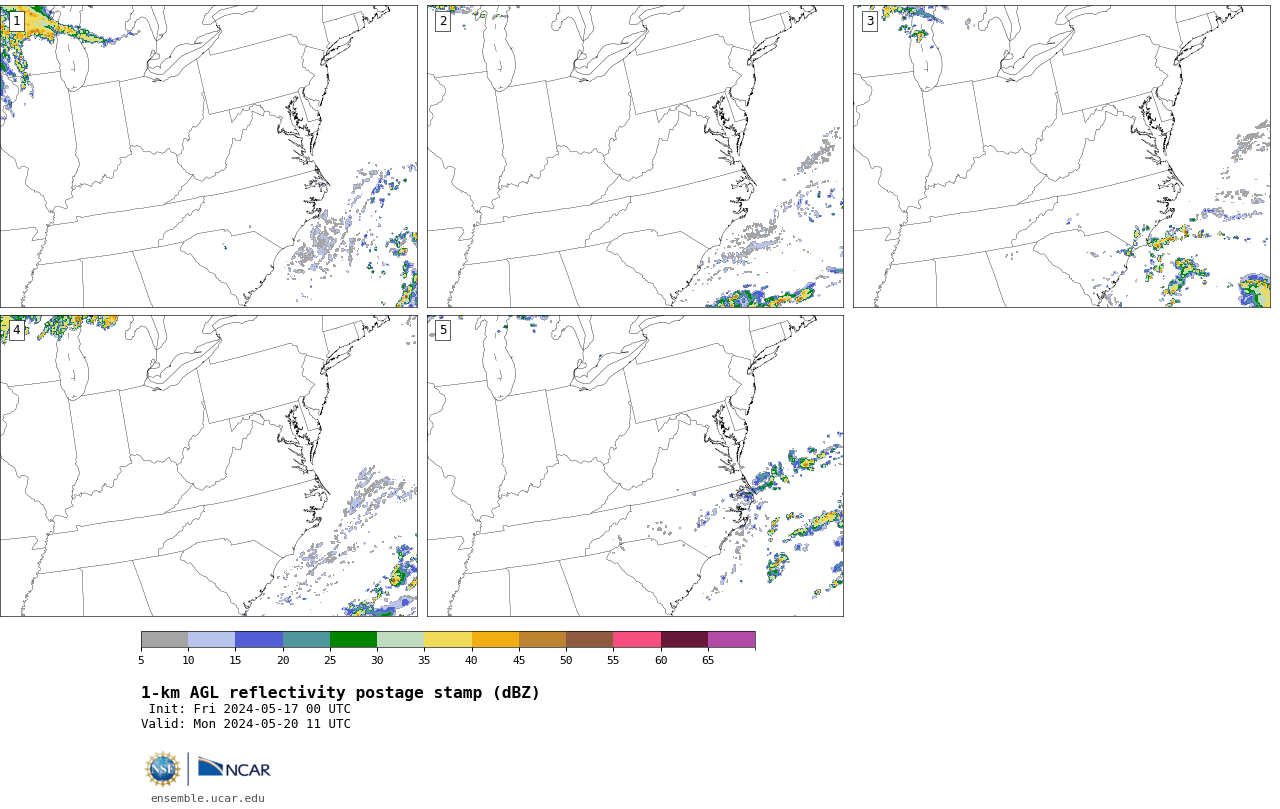Open ensemble member 4 map thumbnail

click(x=209, y=466)
